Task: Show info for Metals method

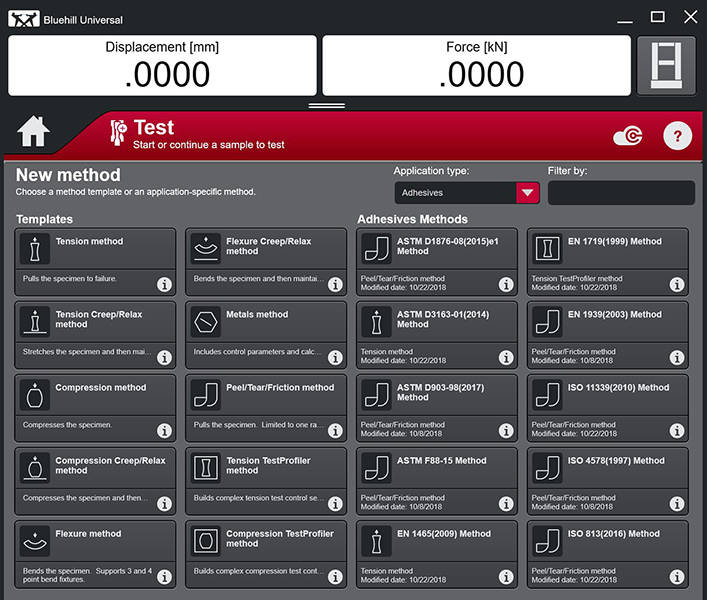Action: [335, 357]
